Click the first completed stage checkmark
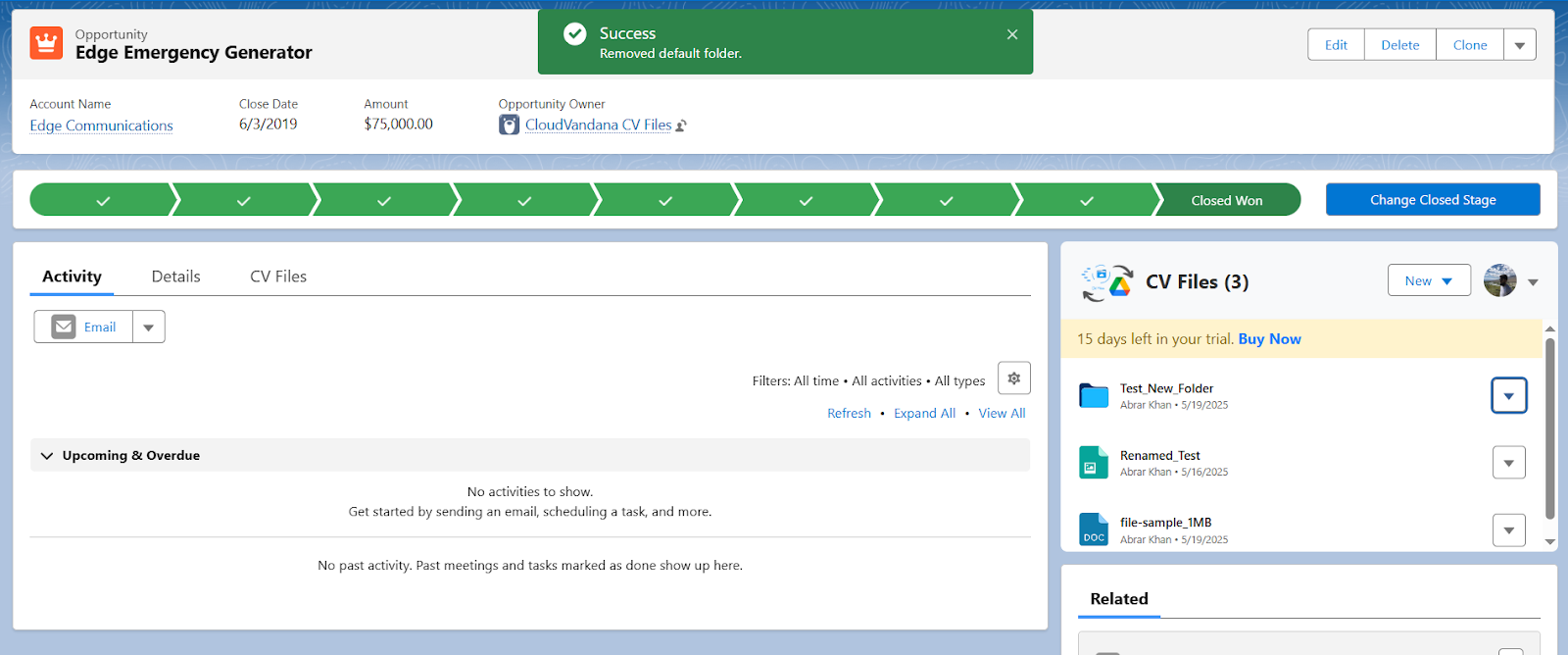This screenshot has height=655, width=1568. [x=103, y=201]
